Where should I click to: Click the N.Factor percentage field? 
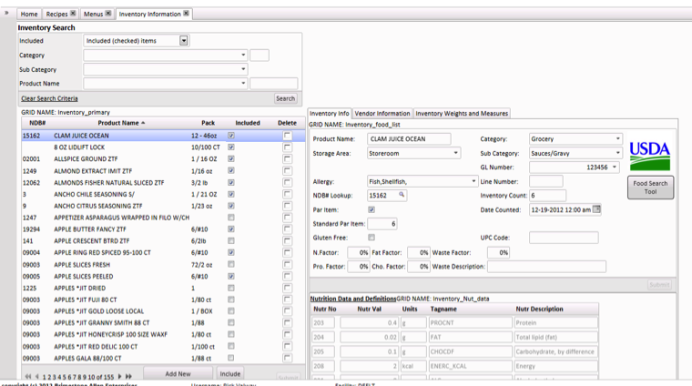point(358,253)
